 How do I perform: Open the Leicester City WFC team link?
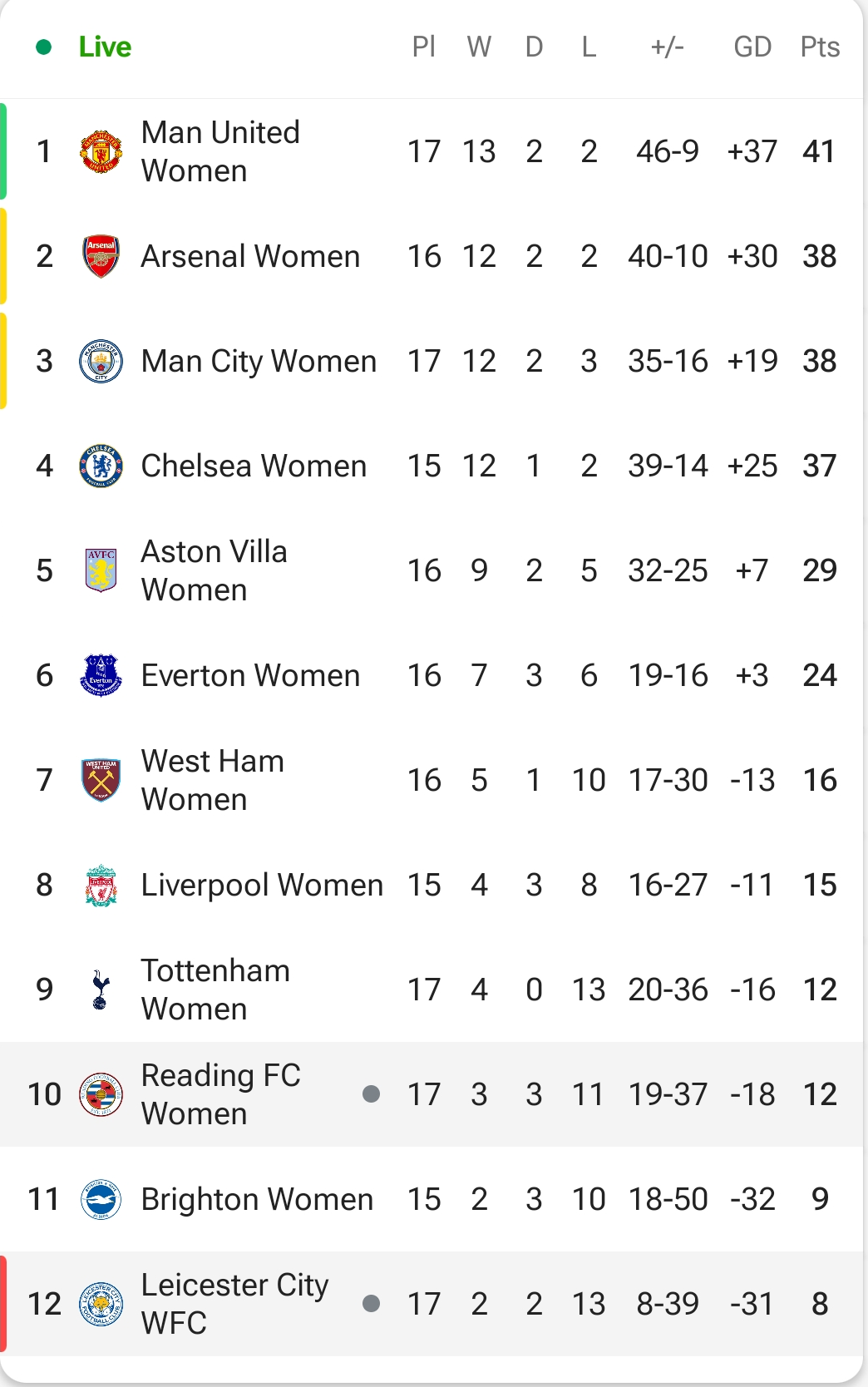pyautogui.click(x=234, y=1304)
